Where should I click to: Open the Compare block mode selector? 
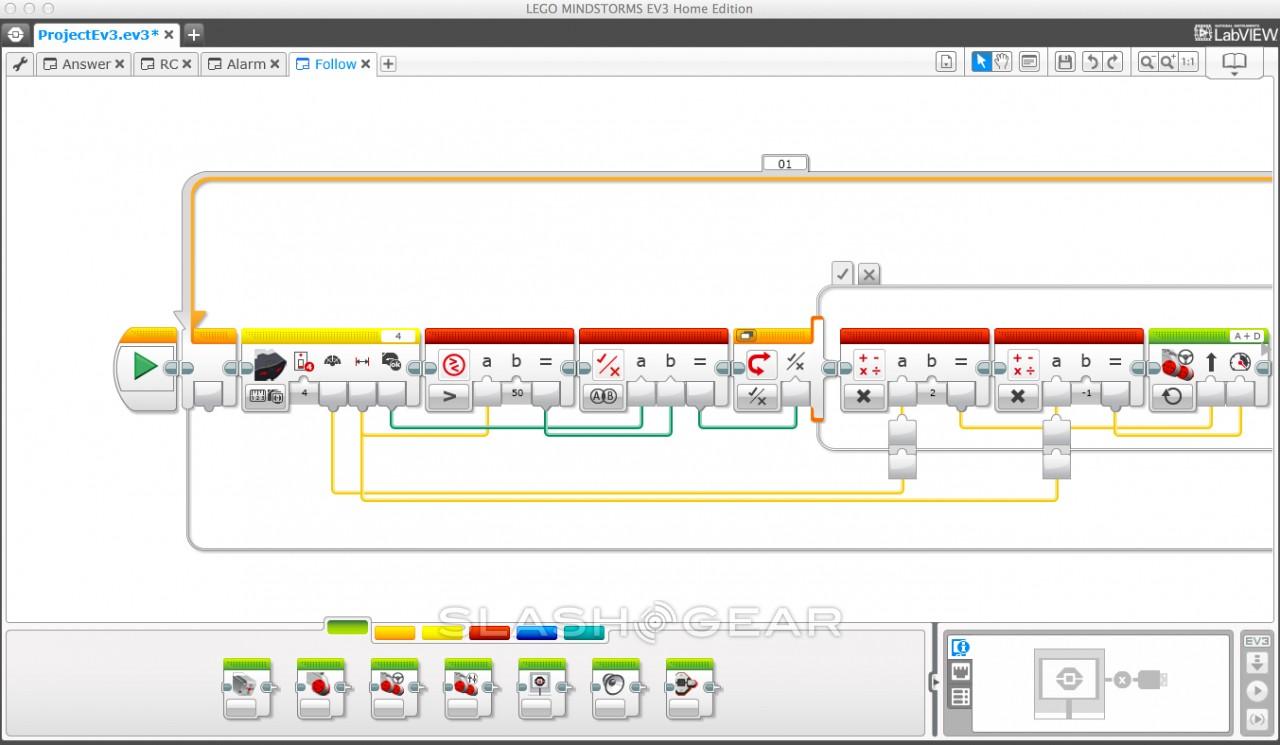click(x=451, y=397)
